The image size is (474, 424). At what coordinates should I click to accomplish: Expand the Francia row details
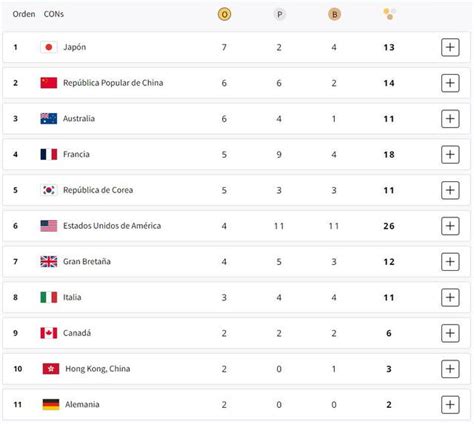[x=450, y=154]
